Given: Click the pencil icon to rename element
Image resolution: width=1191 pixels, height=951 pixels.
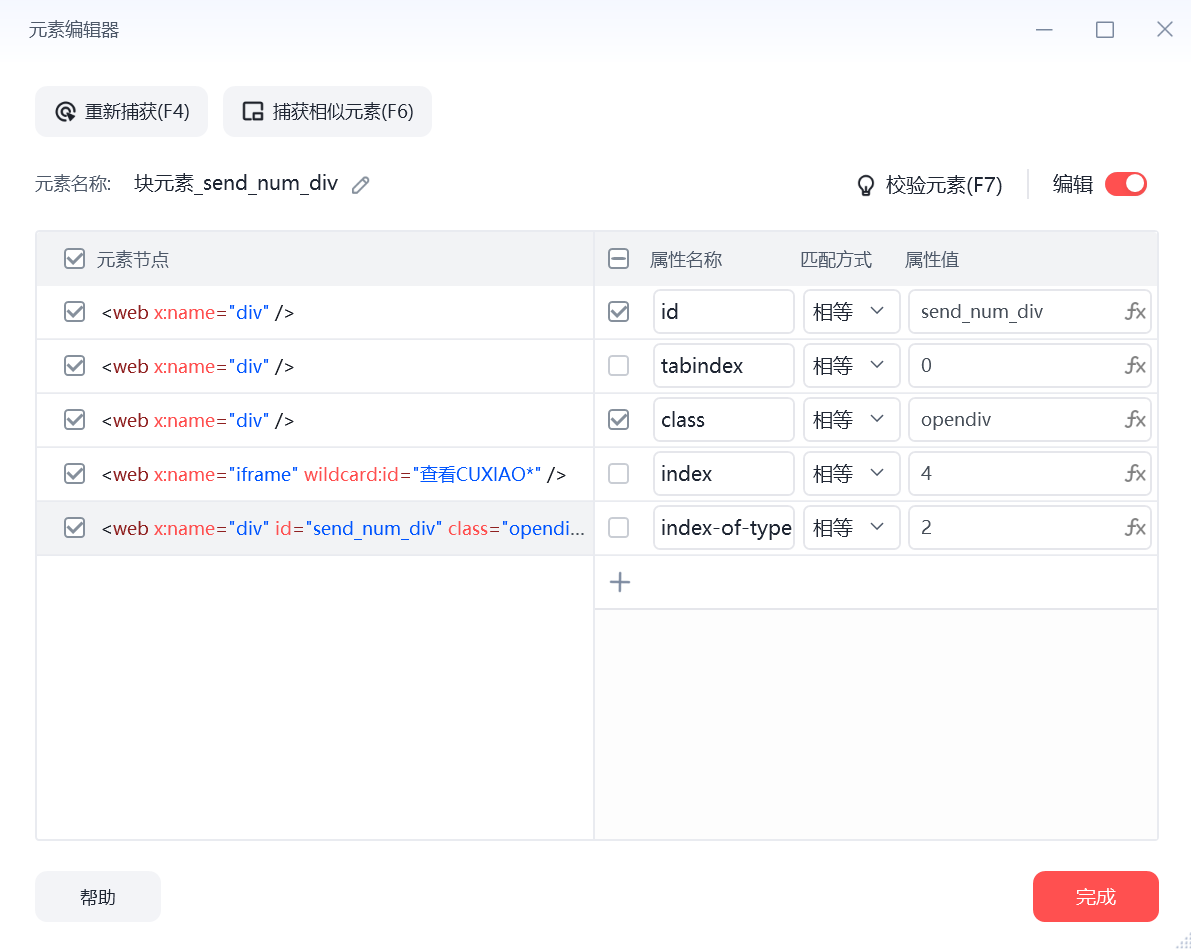Looking at the screenshot, I should pos(361,185).
